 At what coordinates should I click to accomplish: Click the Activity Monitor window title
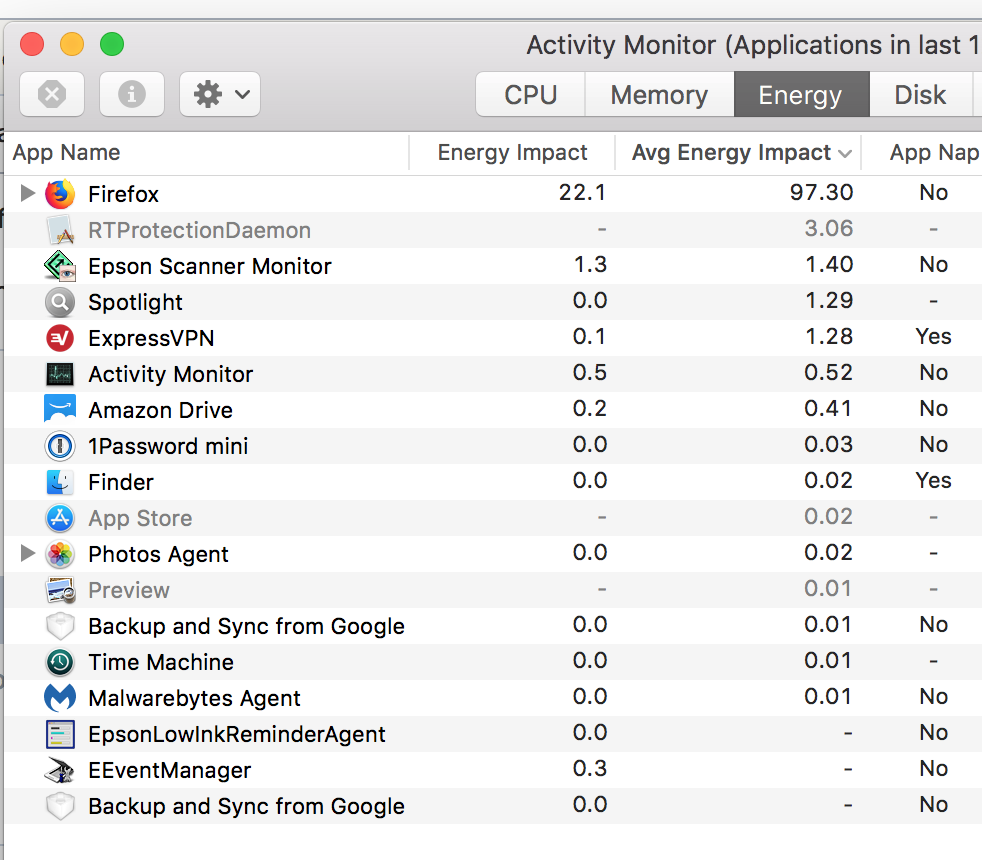[753, 45]
